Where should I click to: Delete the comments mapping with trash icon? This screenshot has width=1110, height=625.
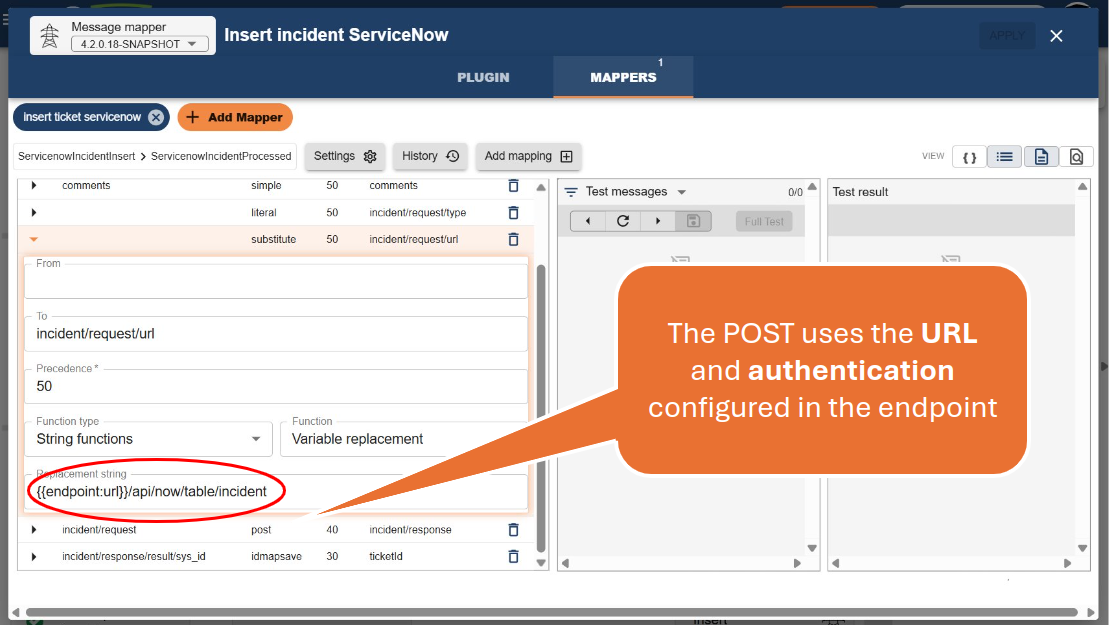pos(513,185)
